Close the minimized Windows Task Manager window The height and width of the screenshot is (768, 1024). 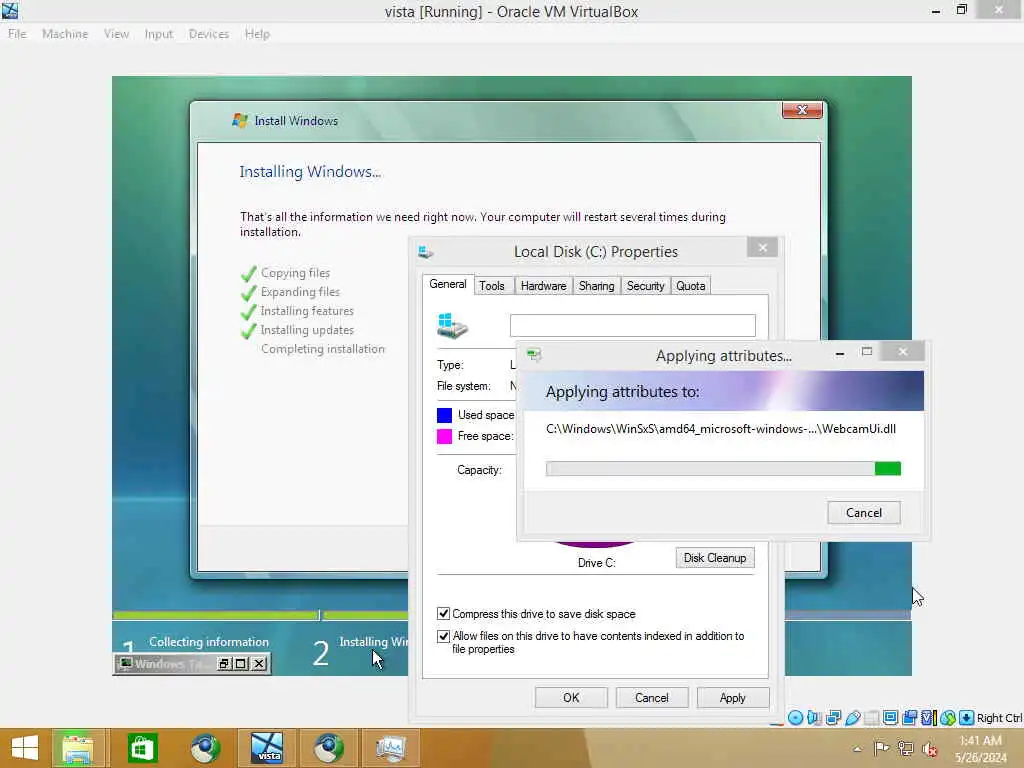(x=259, y=664)
